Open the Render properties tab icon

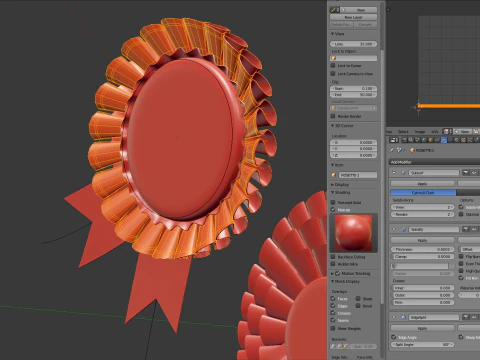pos(404,140)
